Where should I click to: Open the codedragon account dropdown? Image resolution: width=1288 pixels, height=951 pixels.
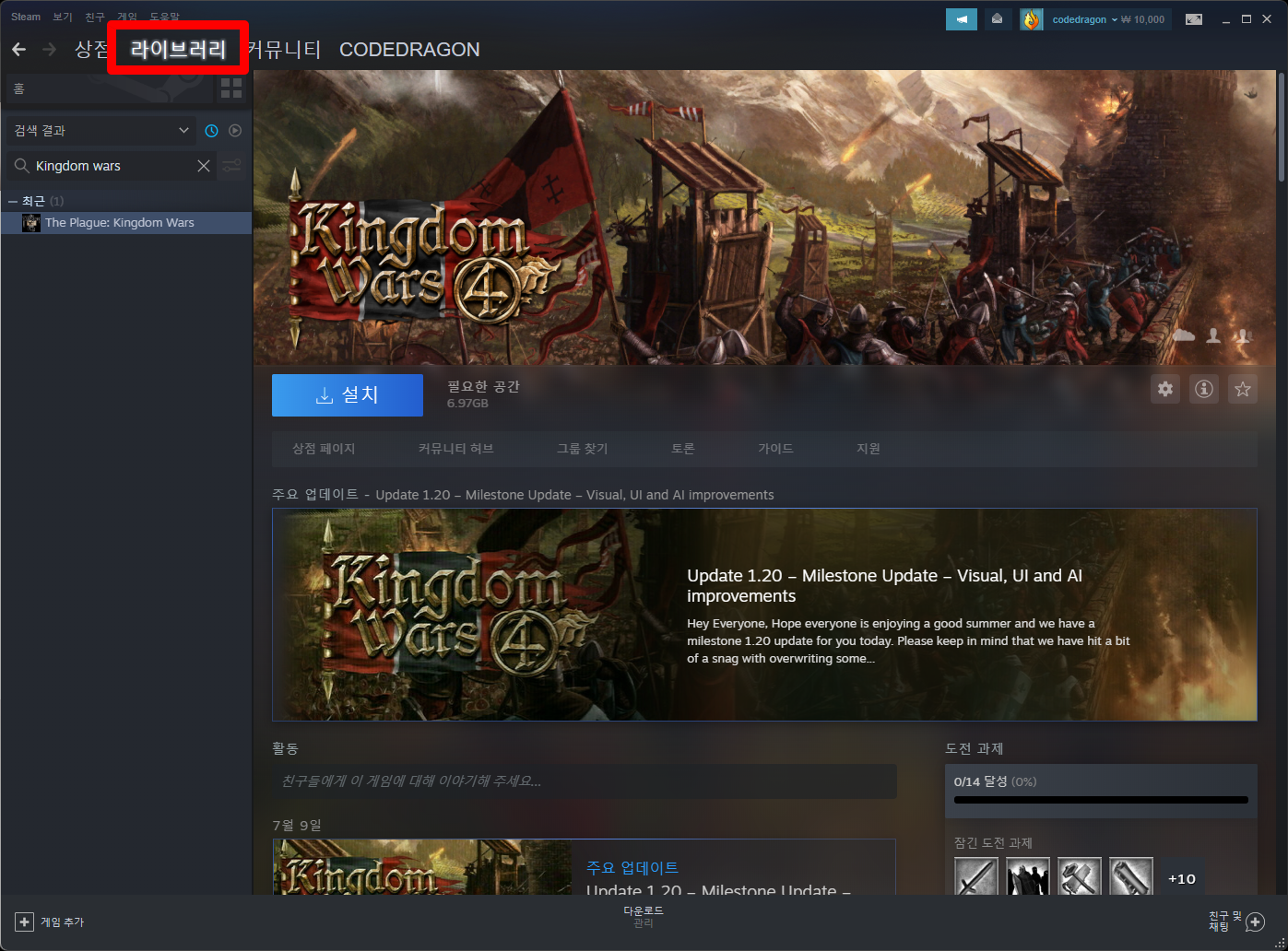[1084, 19]
